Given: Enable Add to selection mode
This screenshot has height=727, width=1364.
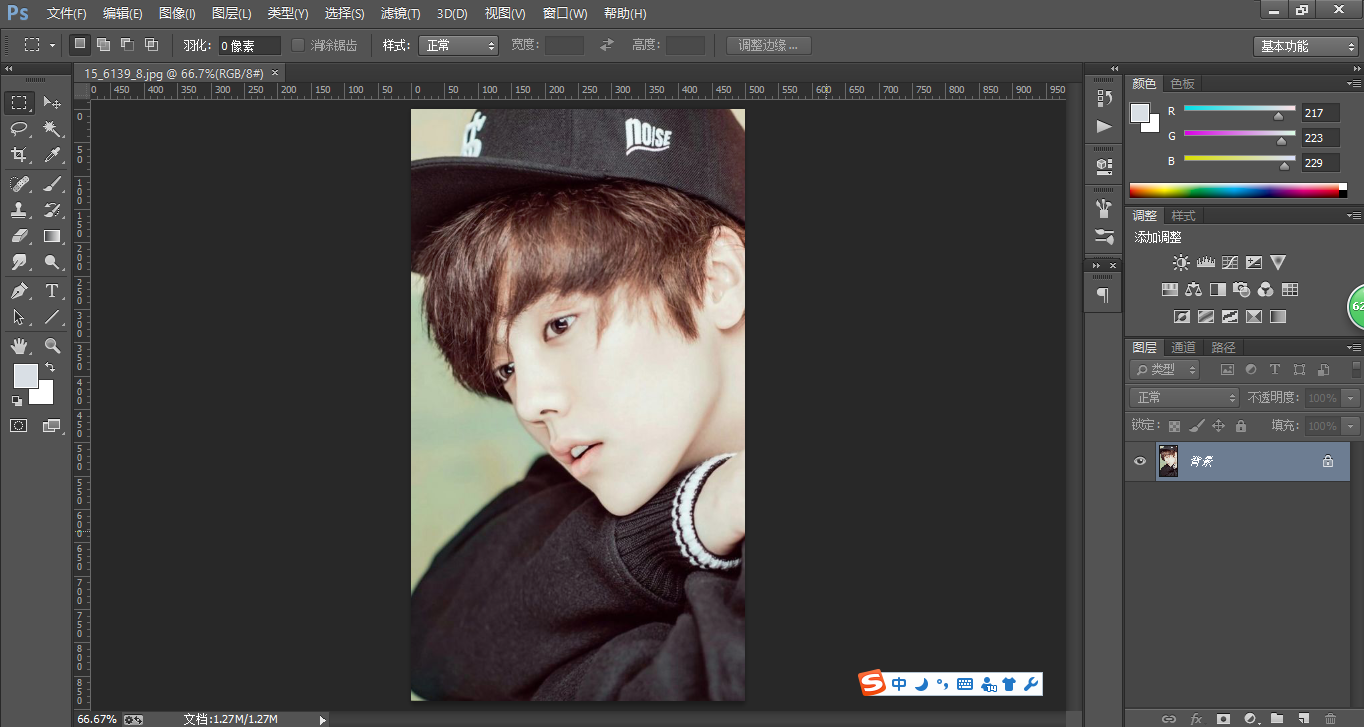Looking at the screenshot, I should (x=103, y=45).
